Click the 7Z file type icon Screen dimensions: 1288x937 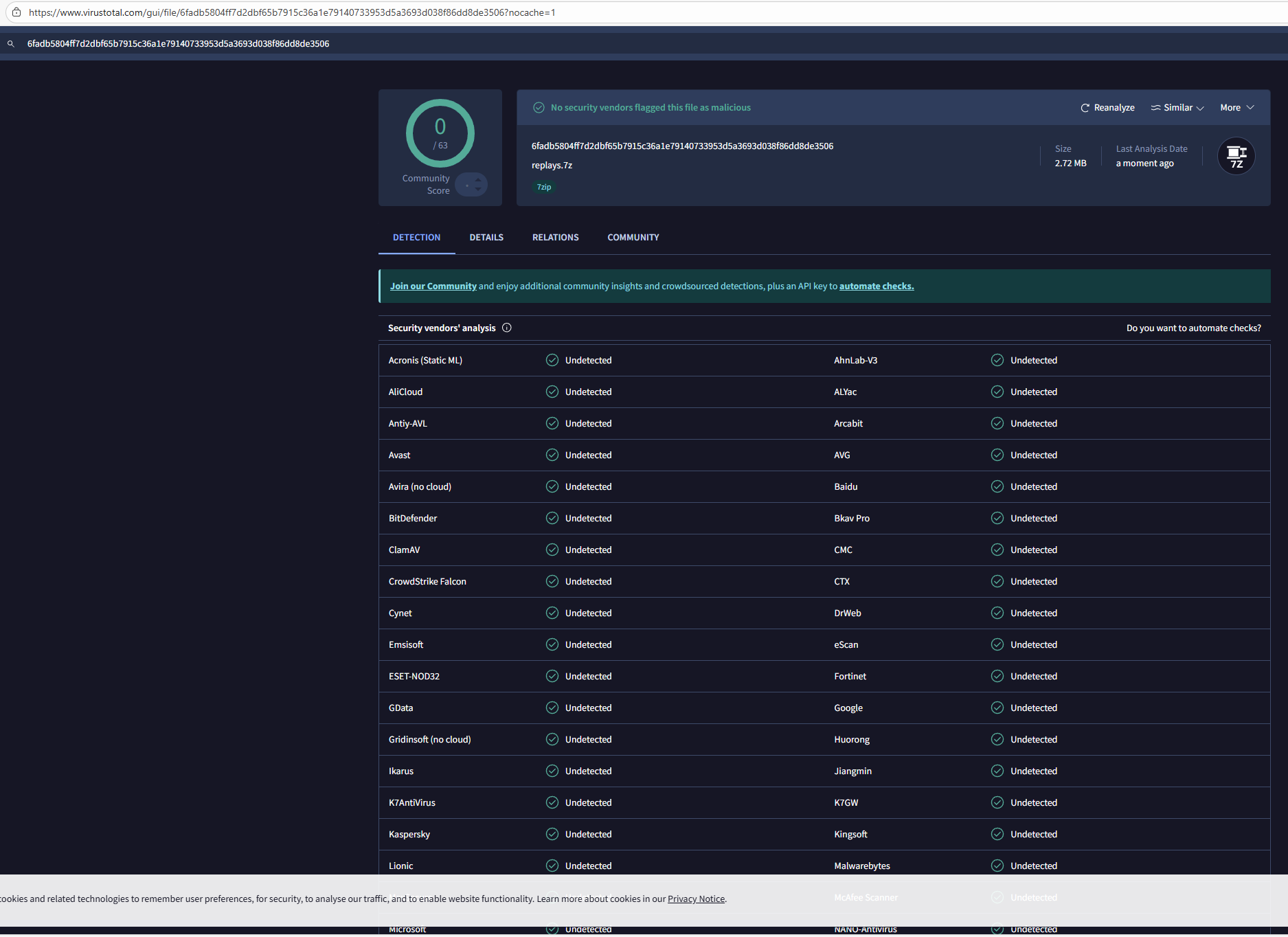tap(1236, 156)
